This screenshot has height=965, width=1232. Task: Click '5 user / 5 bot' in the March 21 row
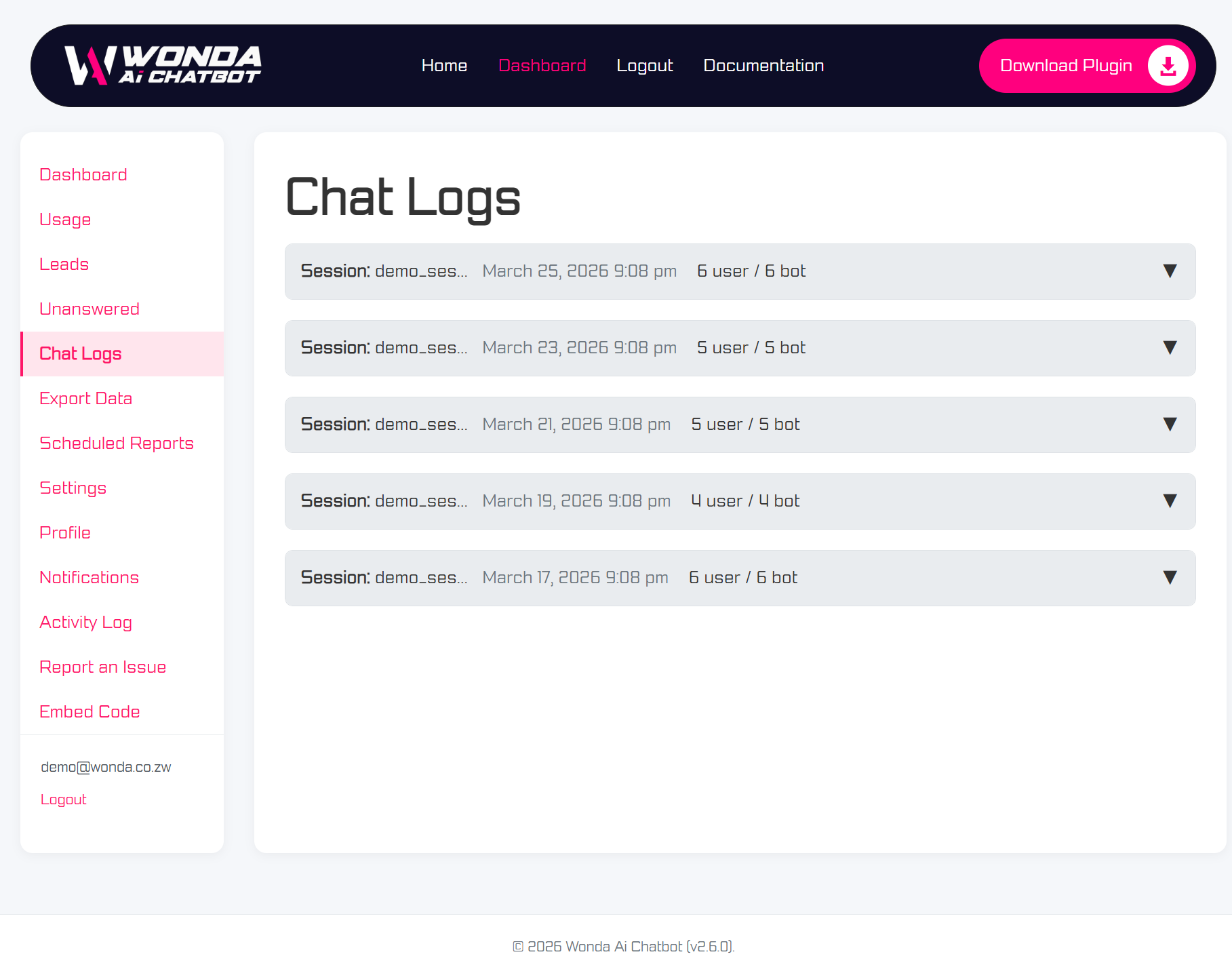tap(745, 425)
